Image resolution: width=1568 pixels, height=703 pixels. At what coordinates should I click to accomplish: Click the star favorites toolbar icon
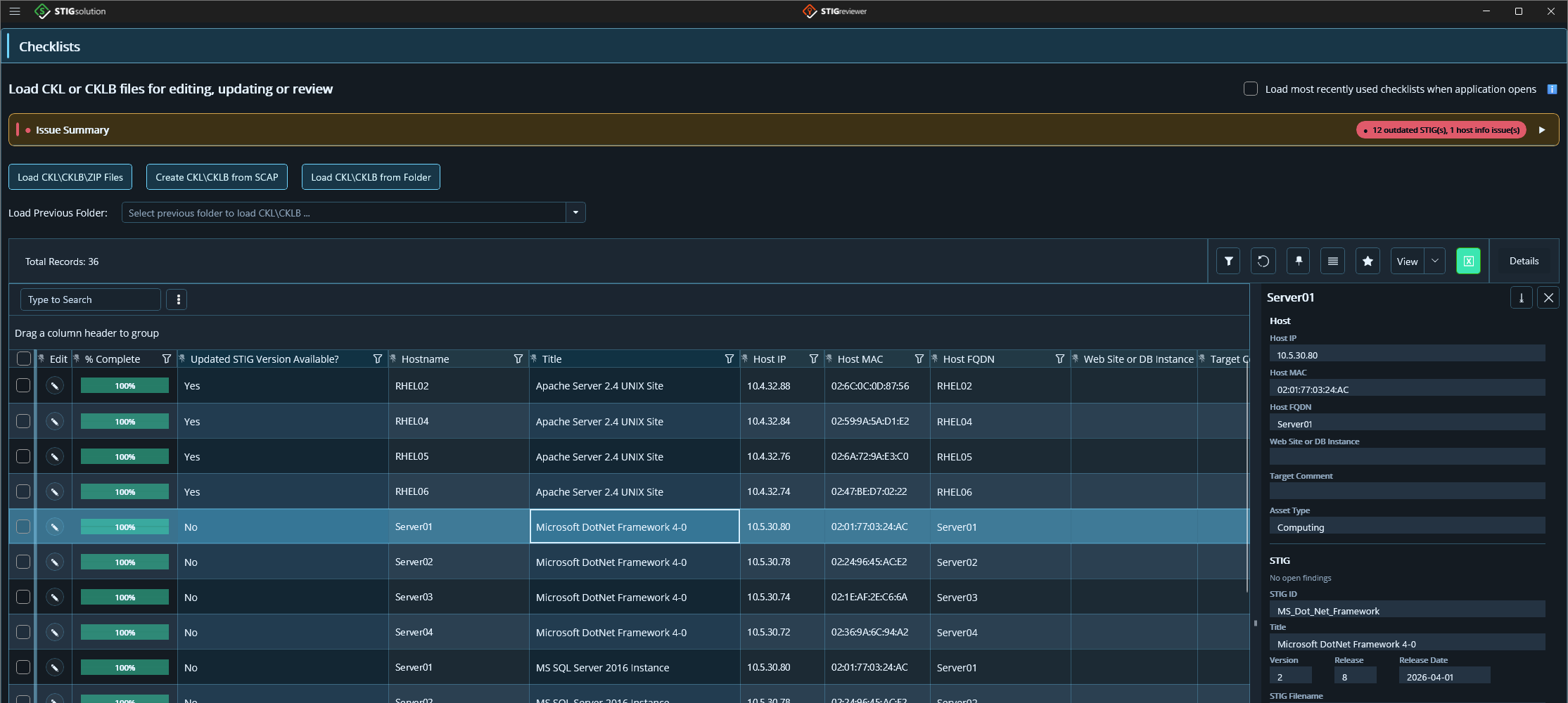click(x=1368, y=262)
